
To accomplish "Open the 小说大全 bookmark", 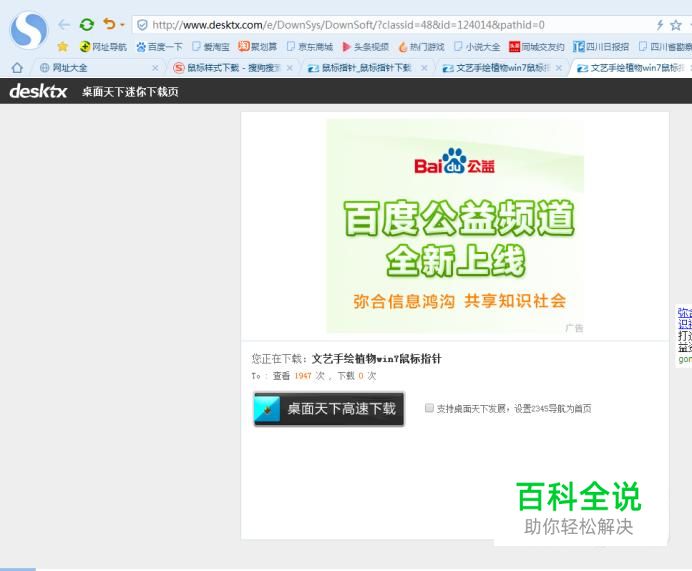I will pos(477,47).
